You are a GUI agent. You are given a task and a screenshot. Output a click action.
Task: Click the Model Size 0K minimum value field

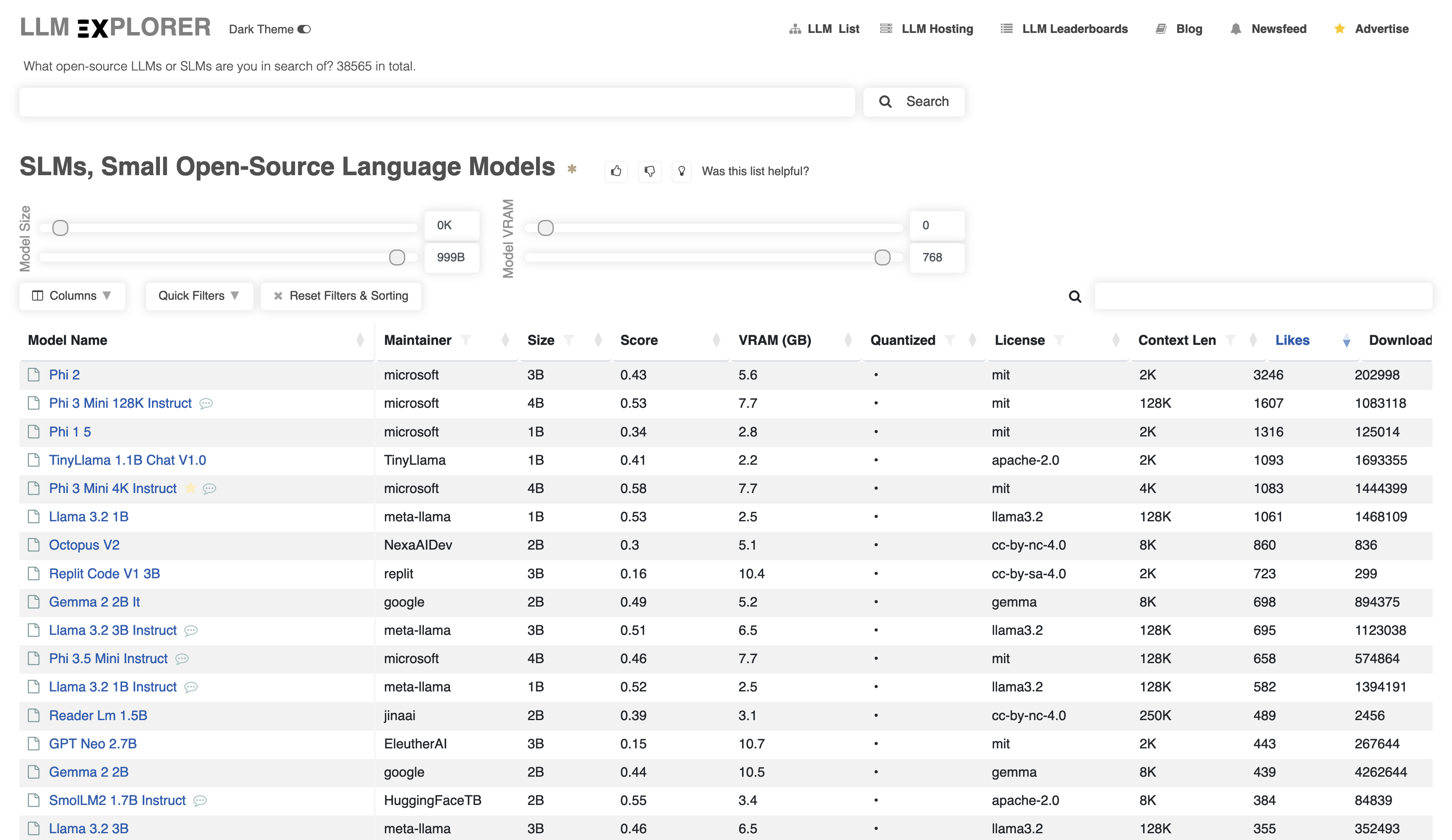tap(452, 225)
